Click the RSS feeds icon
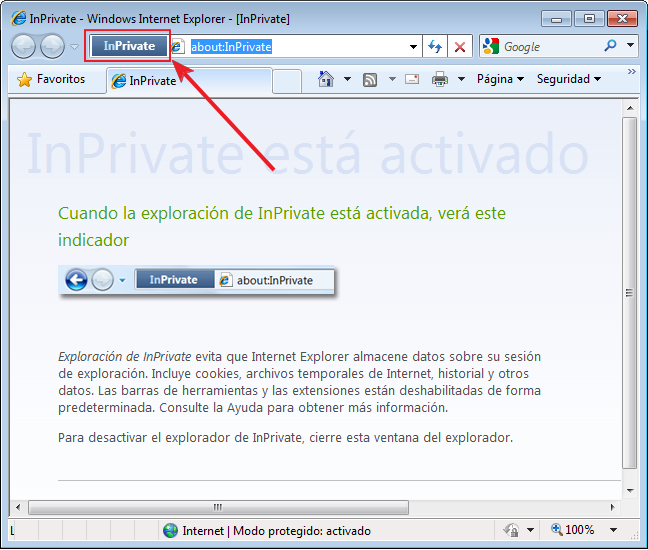This screenshot has width=648, height=550. pyautogui.click(x=370, y=79)
